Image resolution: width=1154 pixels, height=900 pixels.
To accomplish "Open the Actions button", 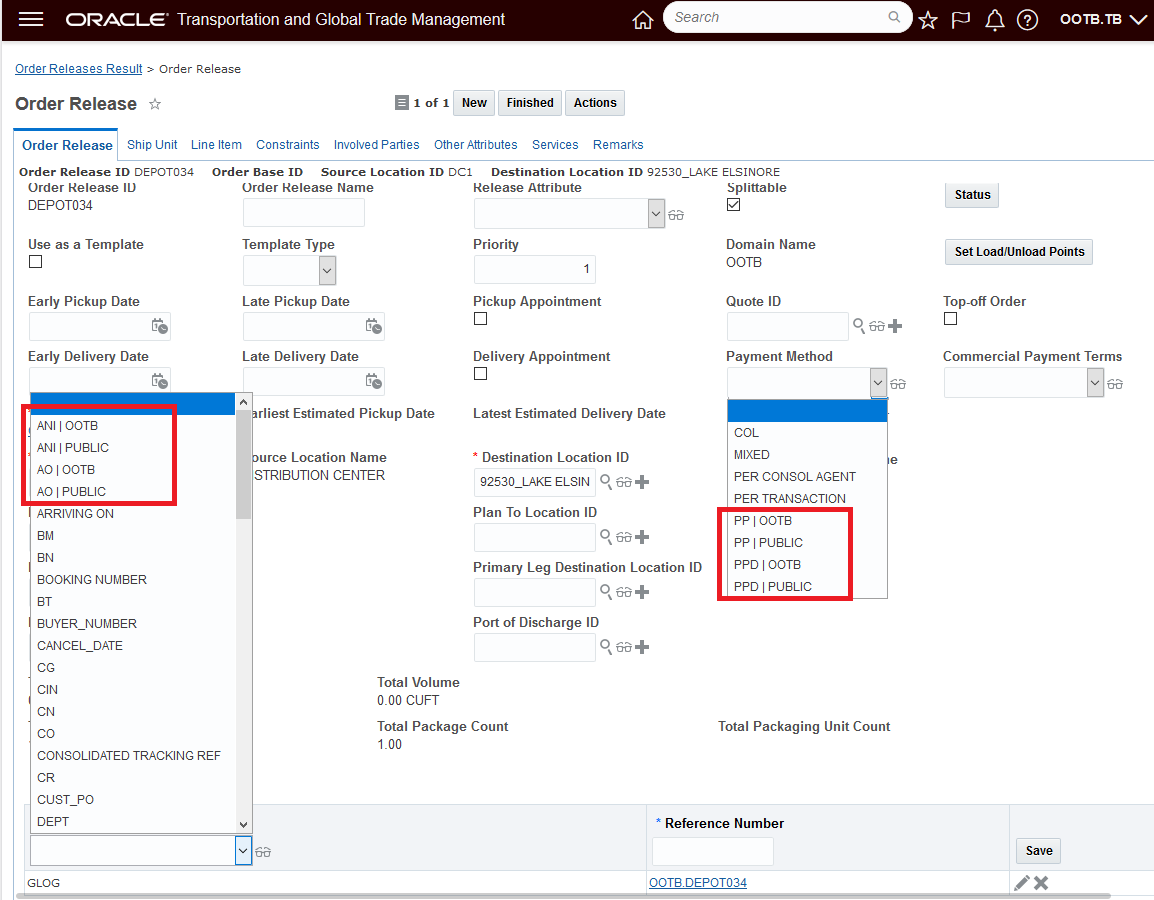I will click(x=595, y=103).
